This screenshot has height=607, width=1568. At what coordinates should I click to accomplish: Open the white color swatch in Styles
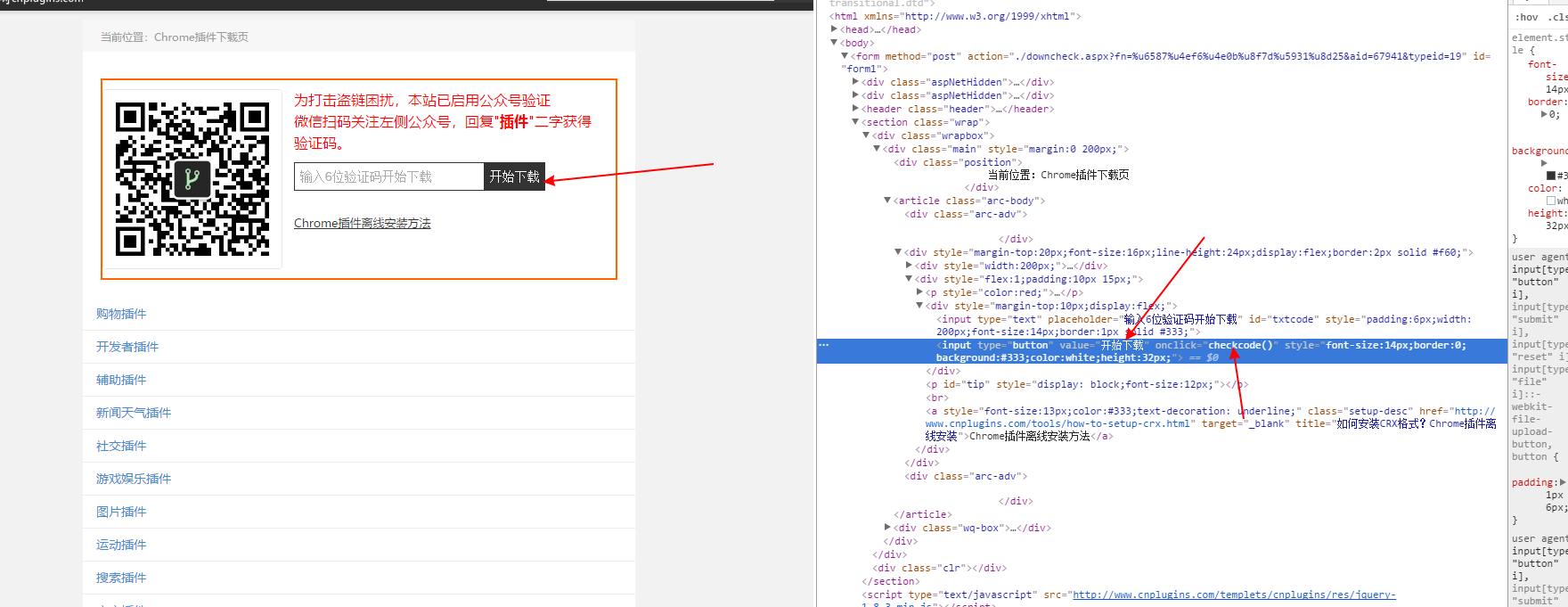point(1551,201)
